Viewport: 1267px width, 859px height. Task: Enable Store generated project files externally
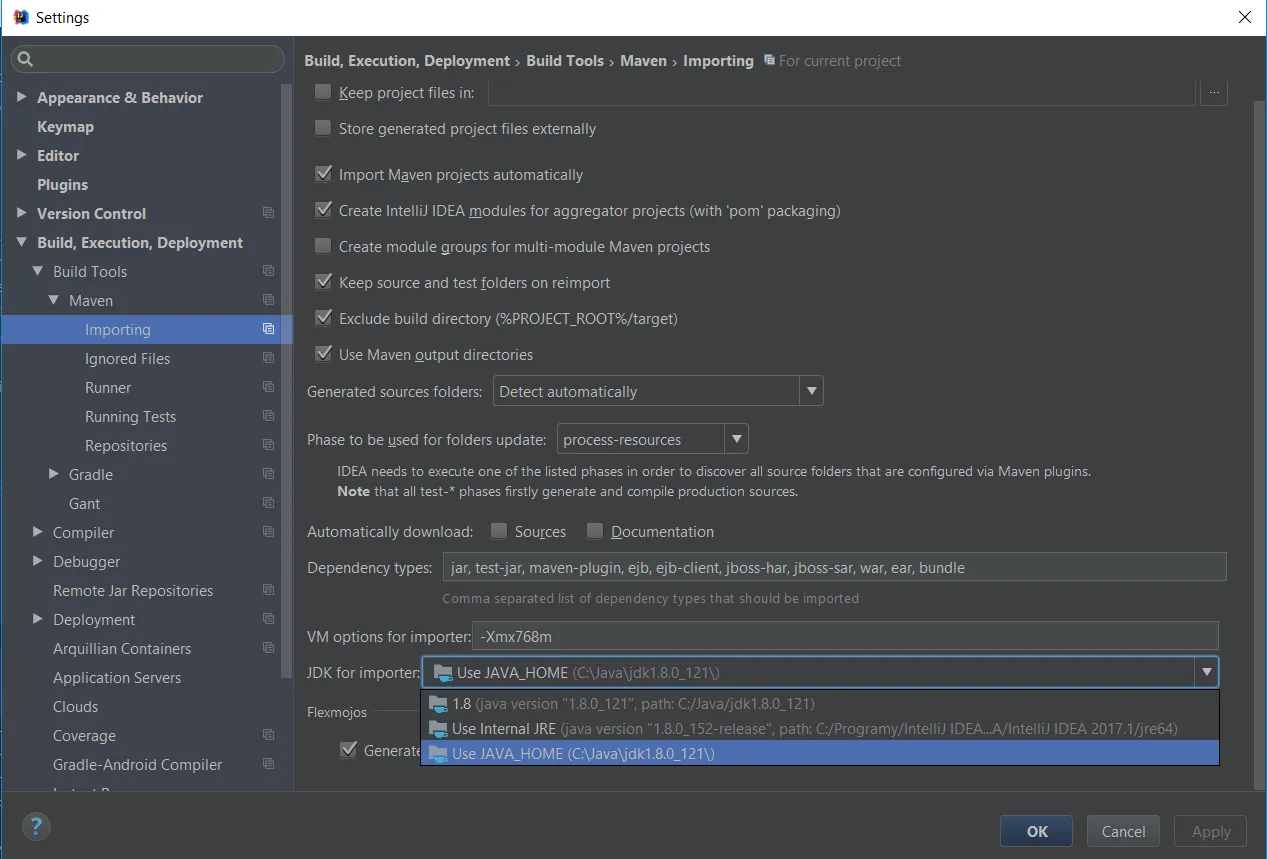(x=323, y=128)
